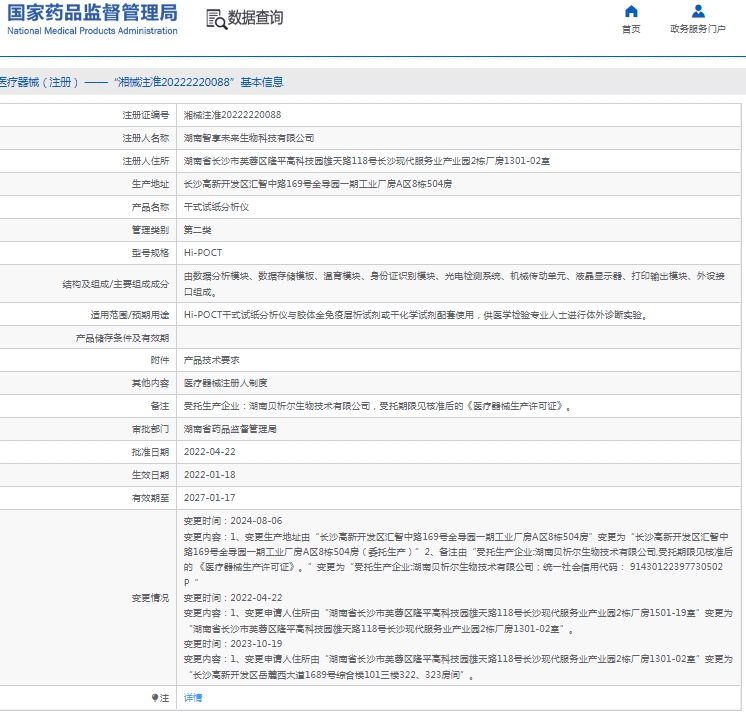Click the 有效期至 label
The height and width of the screenshot is (714, 746).
pyautogui.click(x=150, y=498)
